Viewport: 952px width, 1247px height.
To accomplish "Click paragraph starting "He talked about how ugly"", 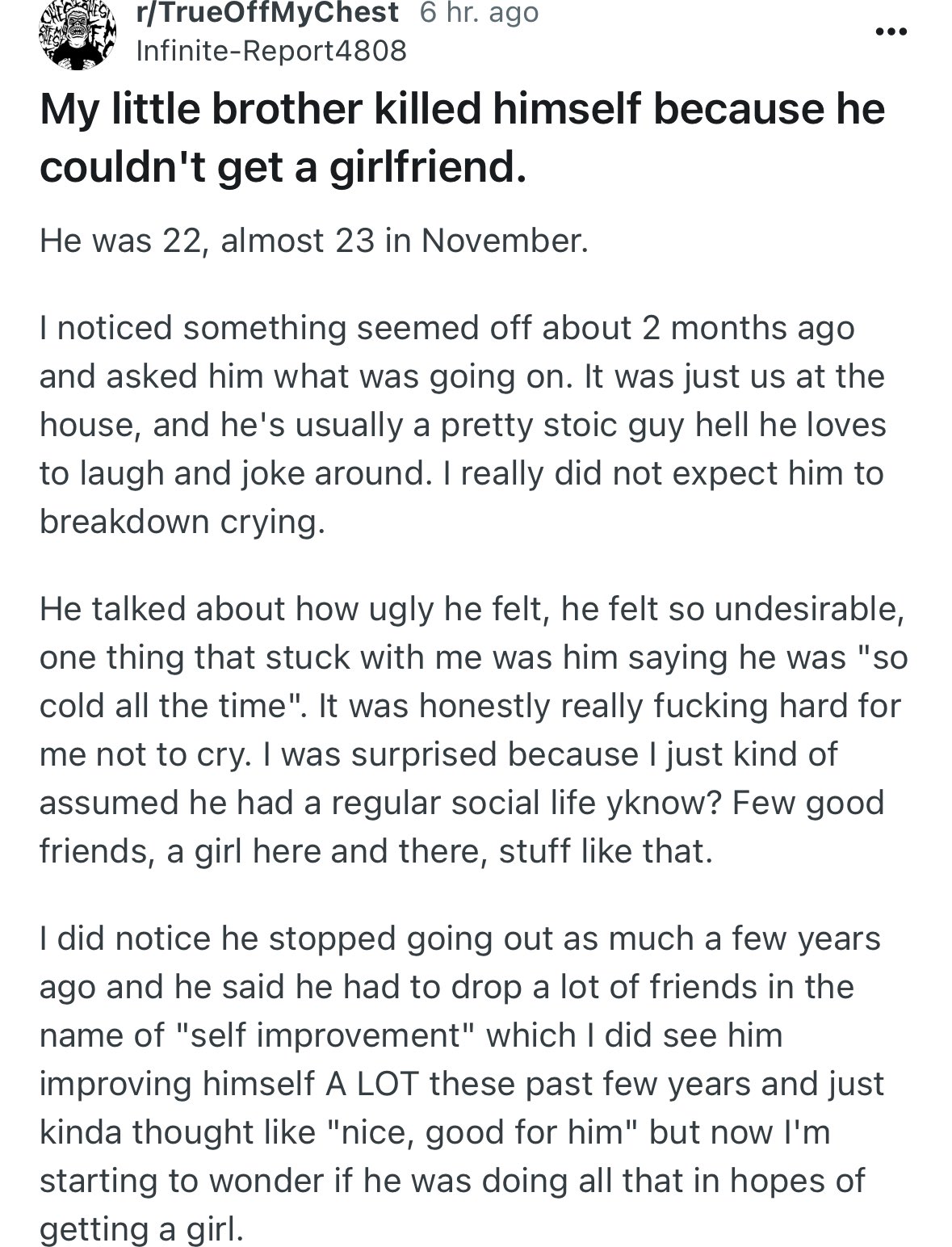I will coord(472,730).
